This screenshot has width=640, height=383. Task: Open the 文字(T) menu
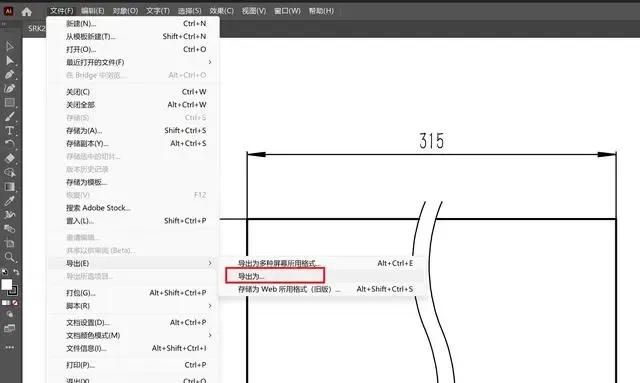[x=158, y=11]
